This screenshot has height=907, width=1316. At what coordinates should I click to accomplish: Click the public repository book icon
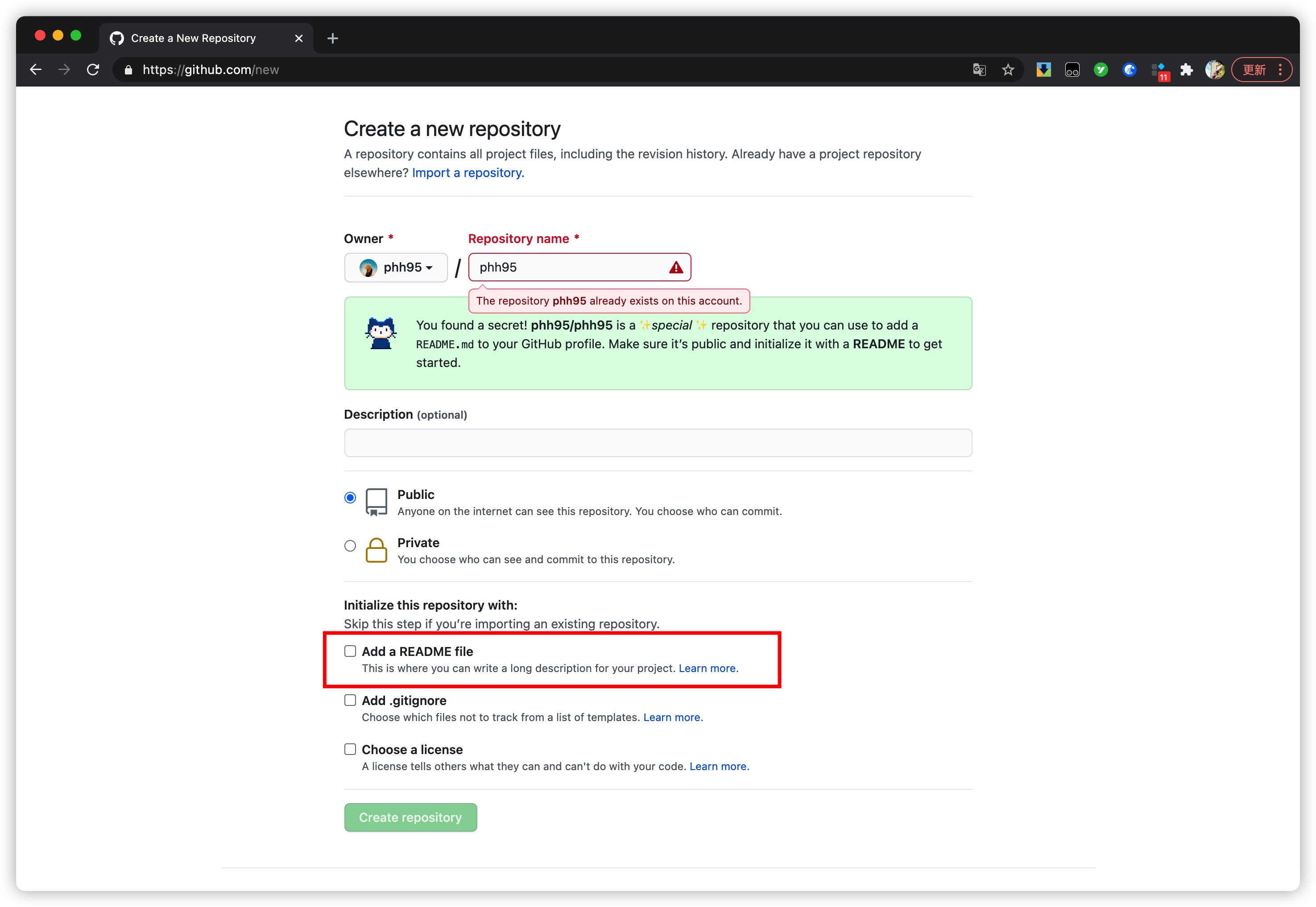click(x=377, y=502)
